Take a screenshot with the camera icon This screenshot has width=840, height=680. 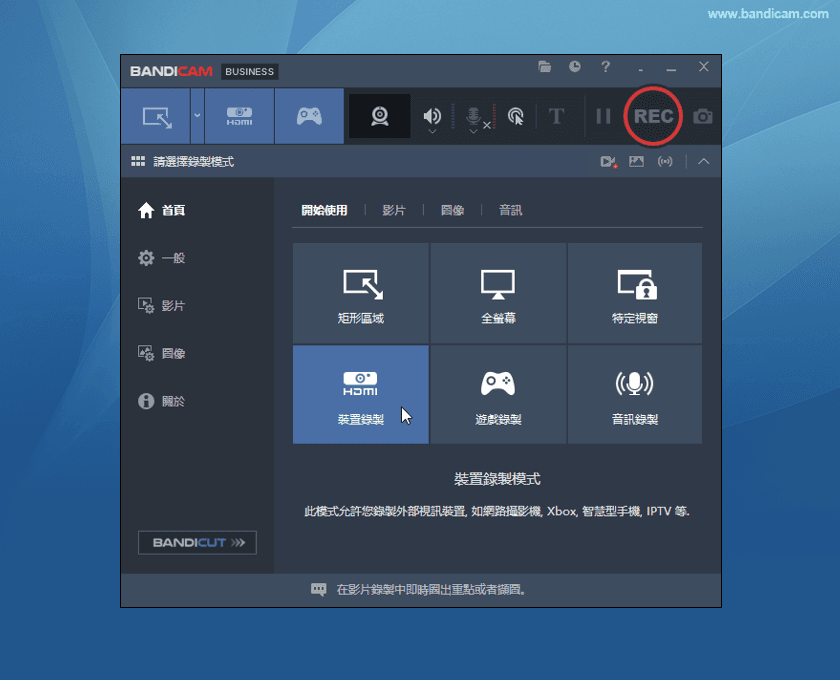click(703, 116)
